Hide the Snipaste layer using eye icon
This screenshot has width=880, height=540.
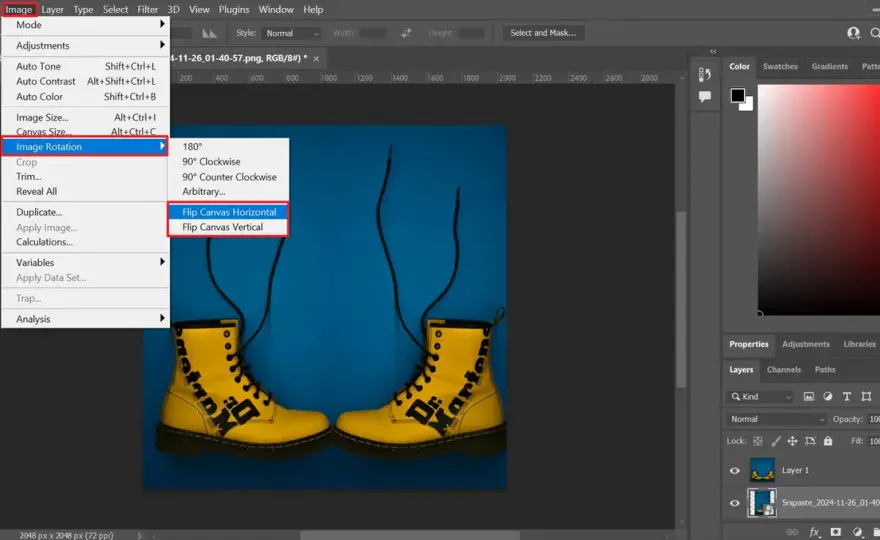(x=735, y=503)
